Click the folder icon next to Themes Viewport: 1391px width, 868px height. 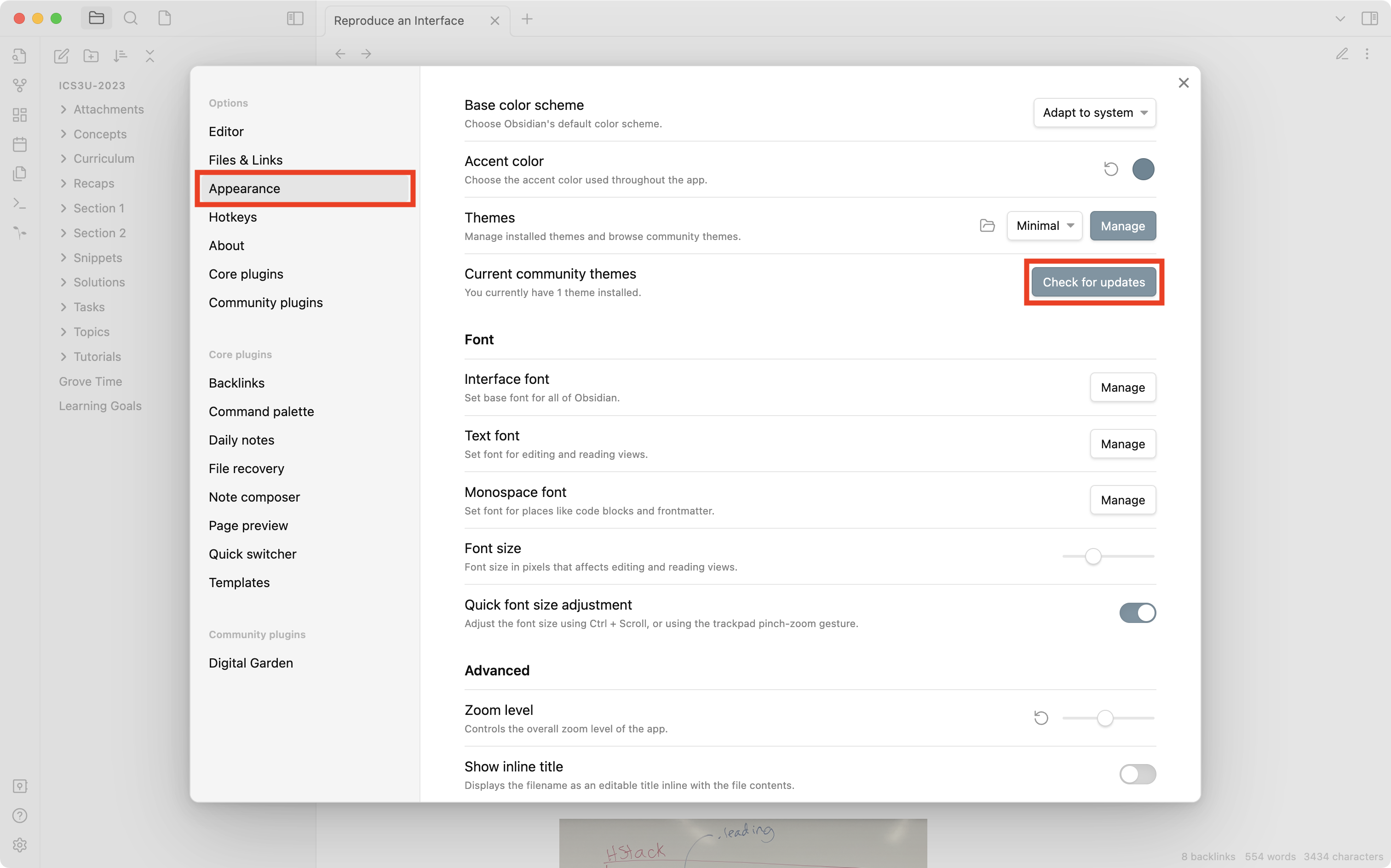(988, 225)
